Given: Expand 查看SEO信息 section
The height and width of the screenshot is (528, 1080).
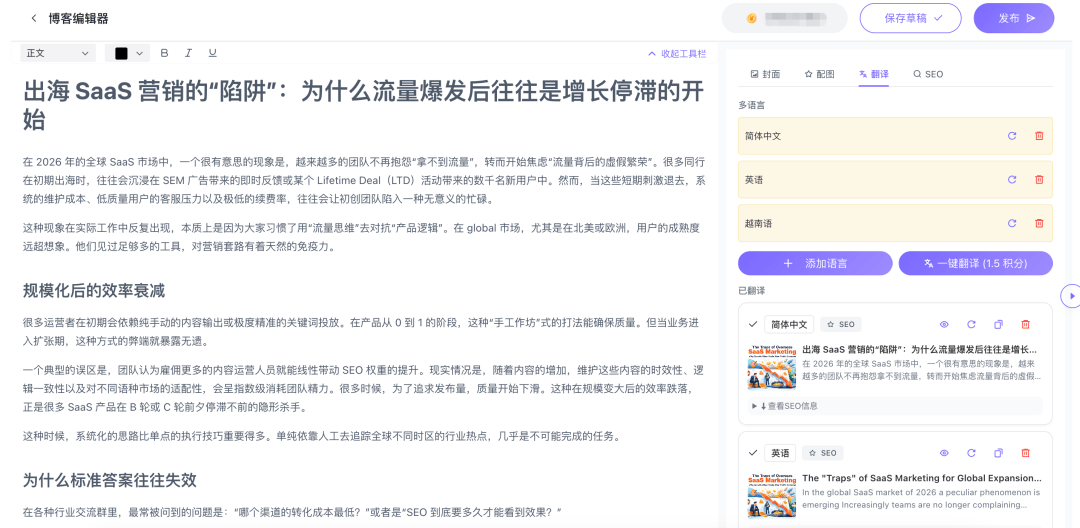Looking at the screenshot, I should 785,406.
